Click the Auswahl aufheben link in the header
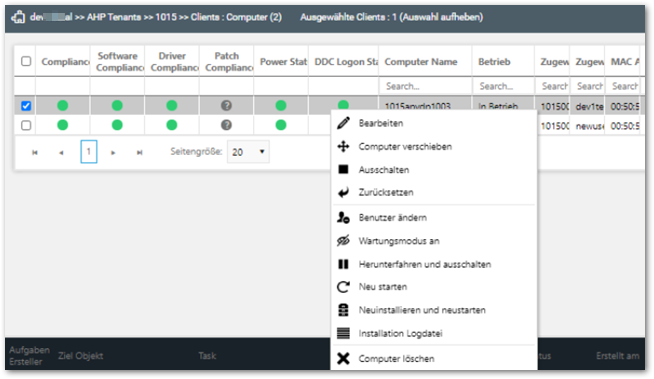The width and height of the screenshot is (654, 379). [441, 17]
